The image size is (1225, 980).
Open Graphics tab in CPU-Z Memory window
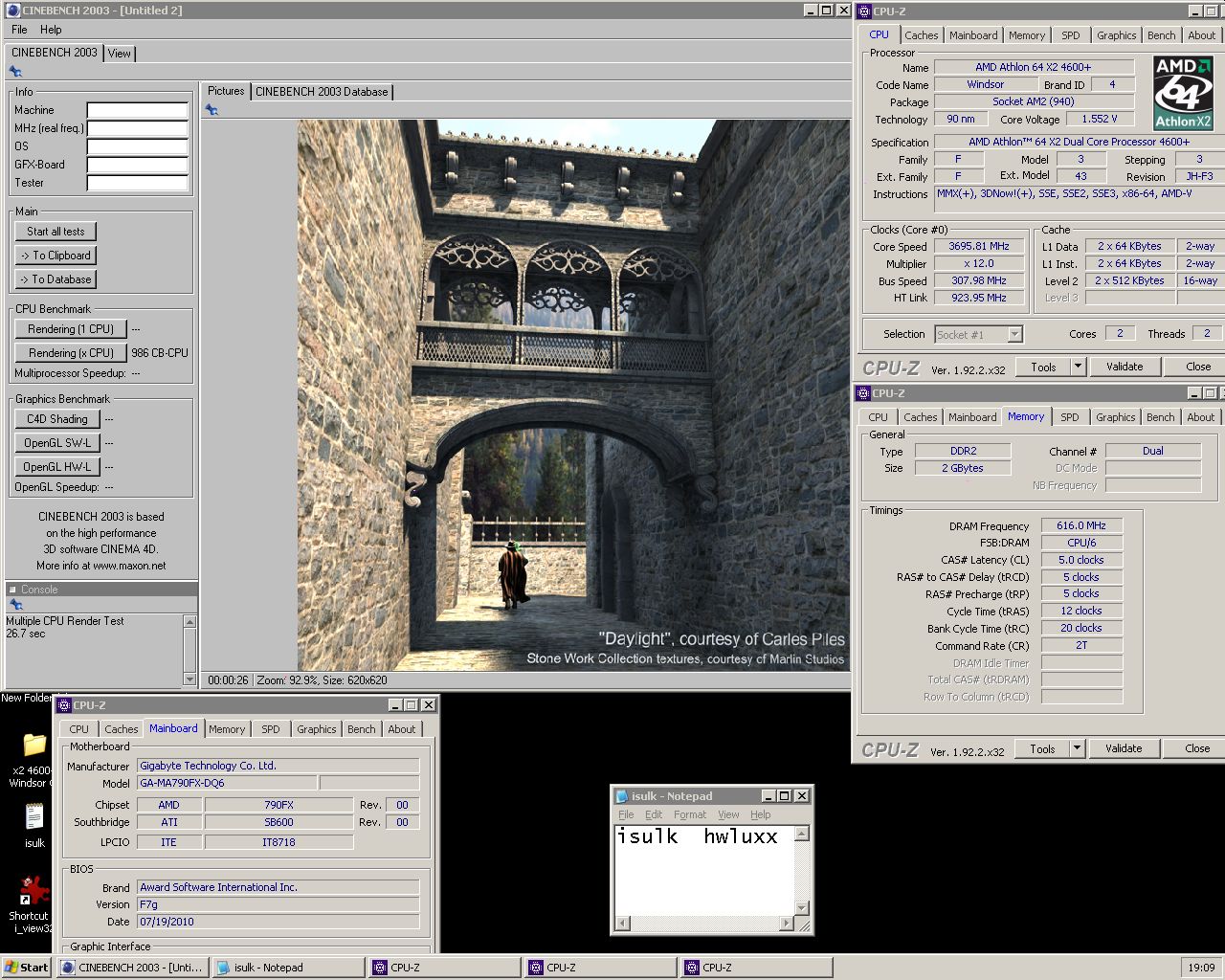click(1116, 417)
